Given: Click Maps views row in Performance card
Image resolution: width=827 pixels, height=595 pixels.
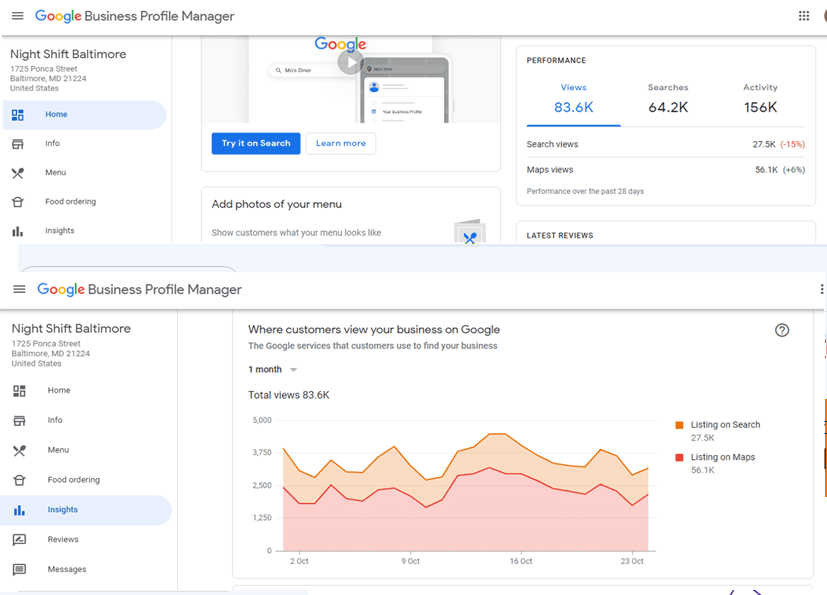Looking at the screenshot, I should click(x=666, y=170).
